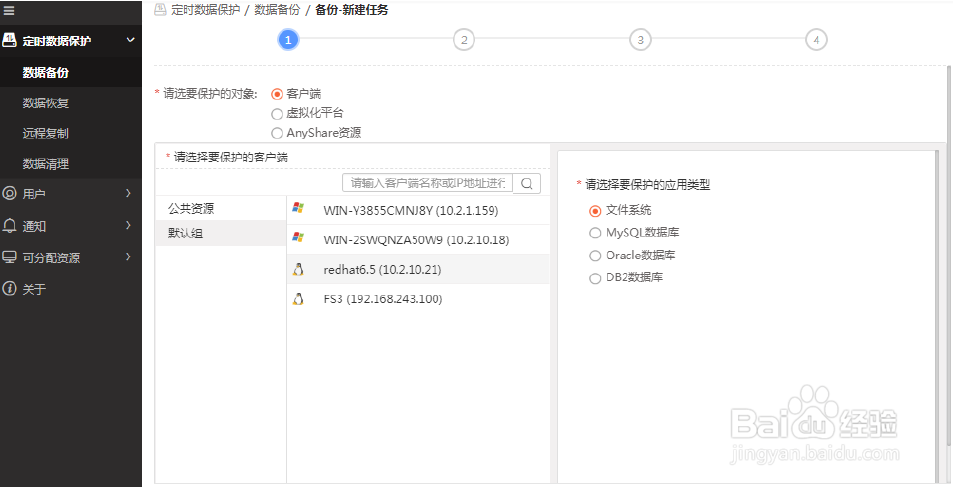Open 远程复制 in the sidebar
The height and width of the screenshot is (487, 953).
pos(71,133)
